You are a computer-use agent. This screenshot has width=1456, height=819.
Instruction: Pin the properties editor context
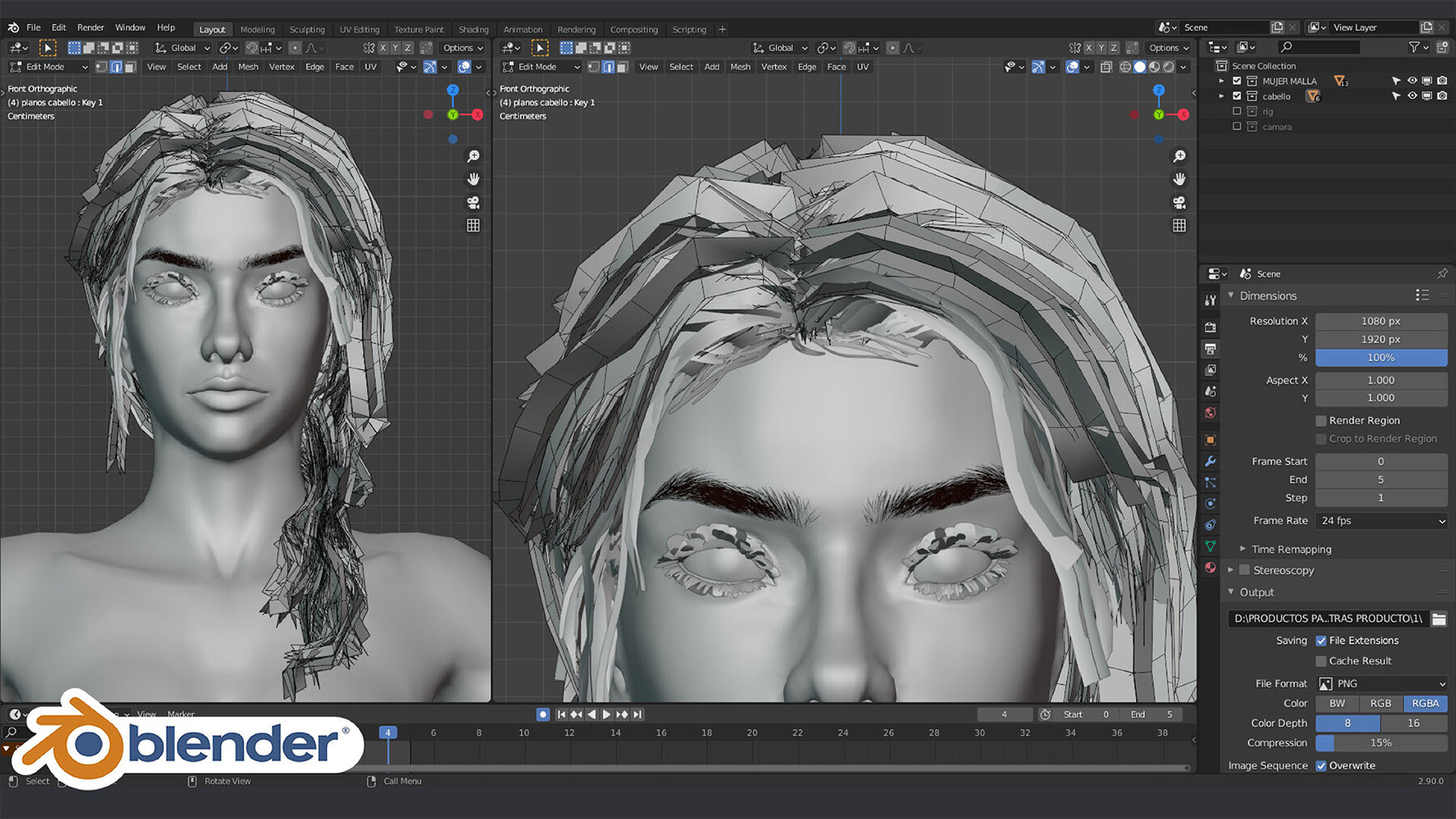(1441, 273)
